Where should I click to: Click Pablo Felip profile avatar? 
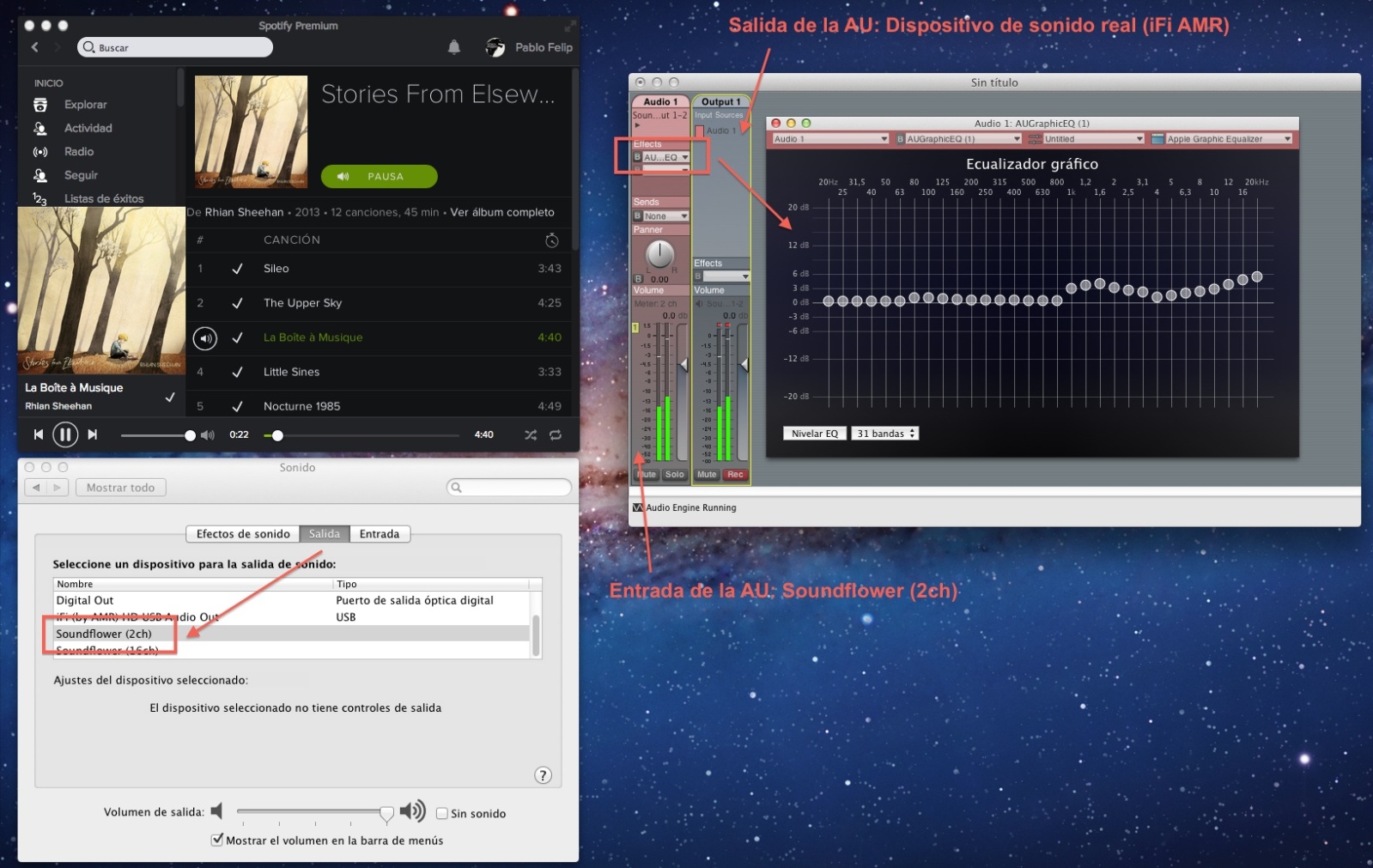point(495,47)
